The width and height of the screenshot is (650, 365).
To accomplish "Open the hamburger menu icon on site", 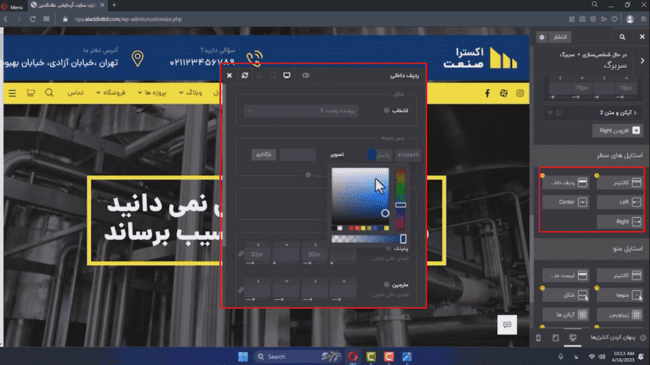I will [x=12, y=93].
